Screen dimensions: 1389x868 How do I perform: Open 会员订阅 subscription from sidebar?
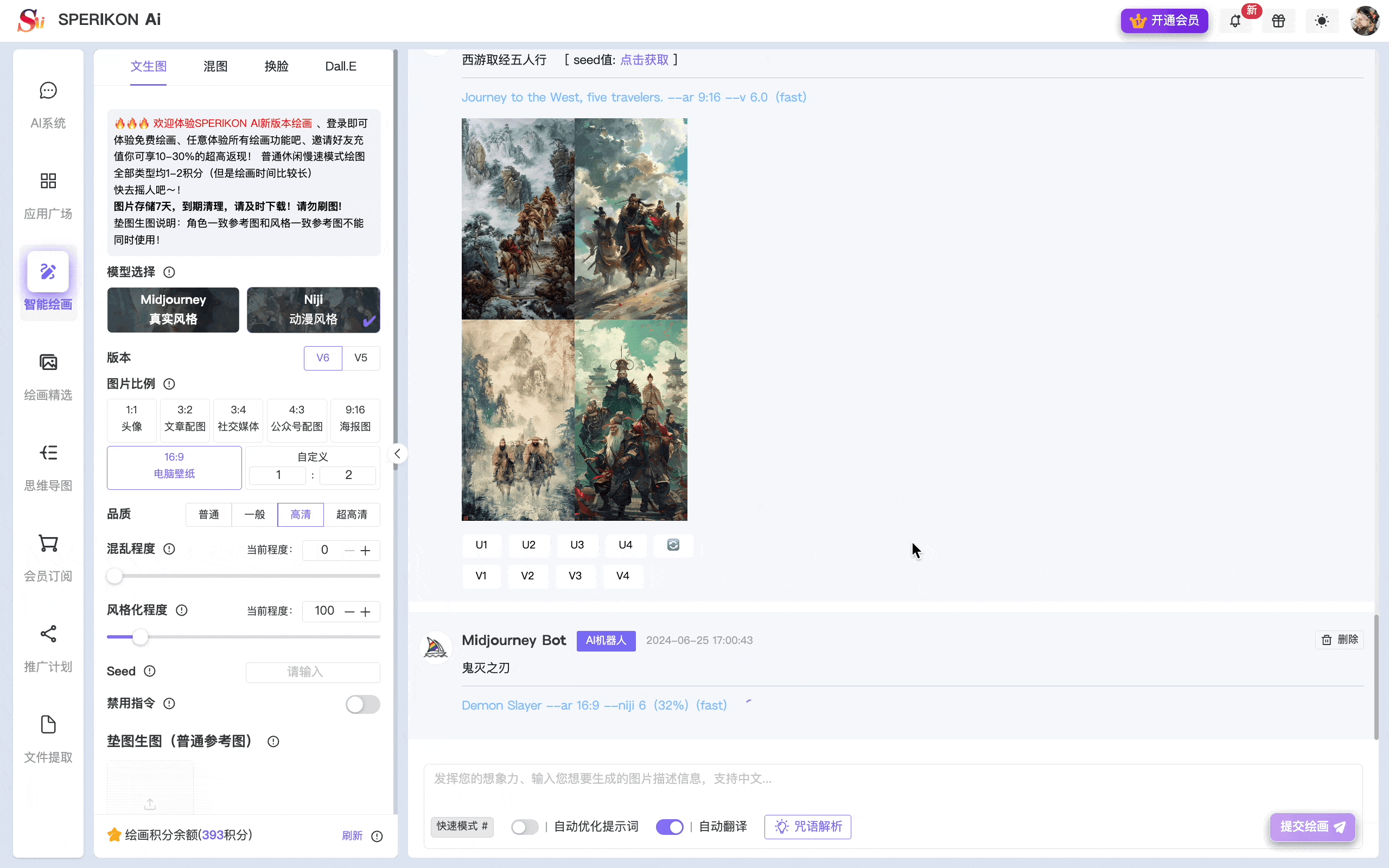[48, 556]
